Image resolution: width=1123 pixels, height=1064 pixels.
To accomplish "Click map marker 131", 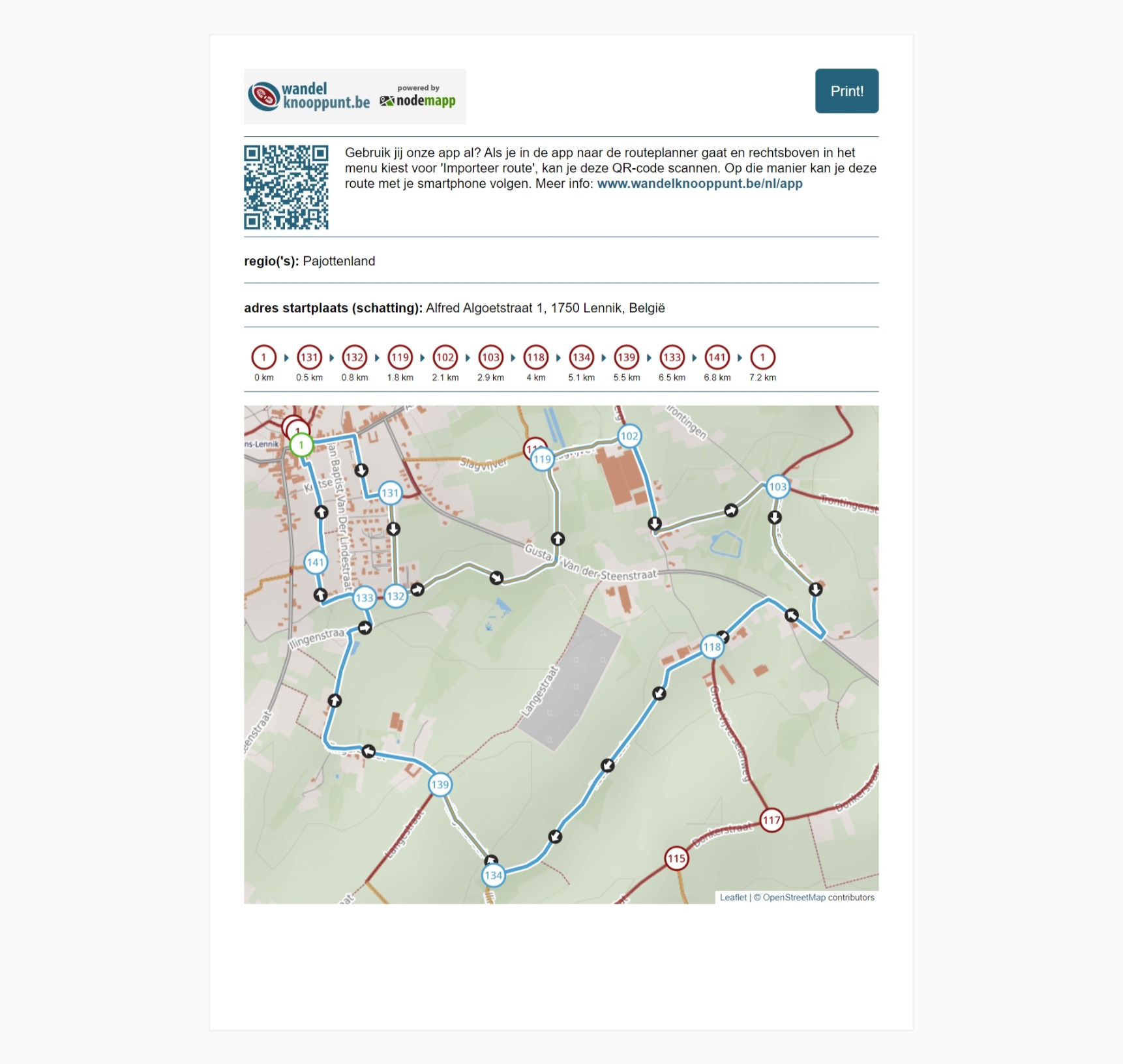I will click(390, 493).
